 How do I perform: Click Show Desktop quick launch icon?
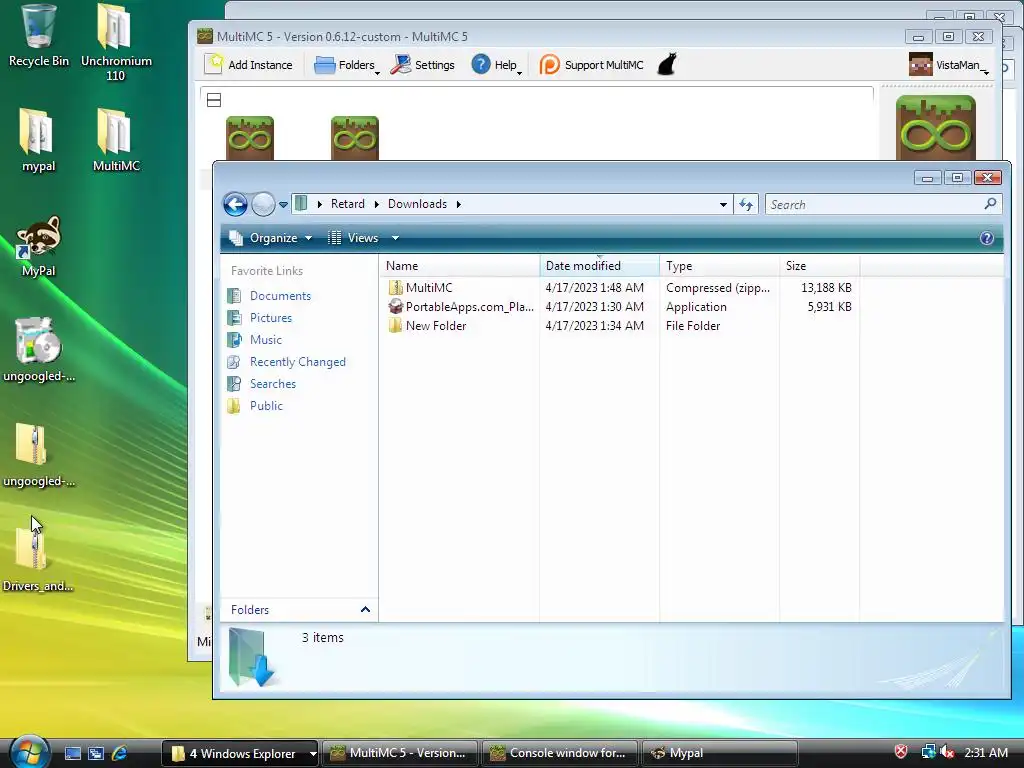[x=72, y=753]
